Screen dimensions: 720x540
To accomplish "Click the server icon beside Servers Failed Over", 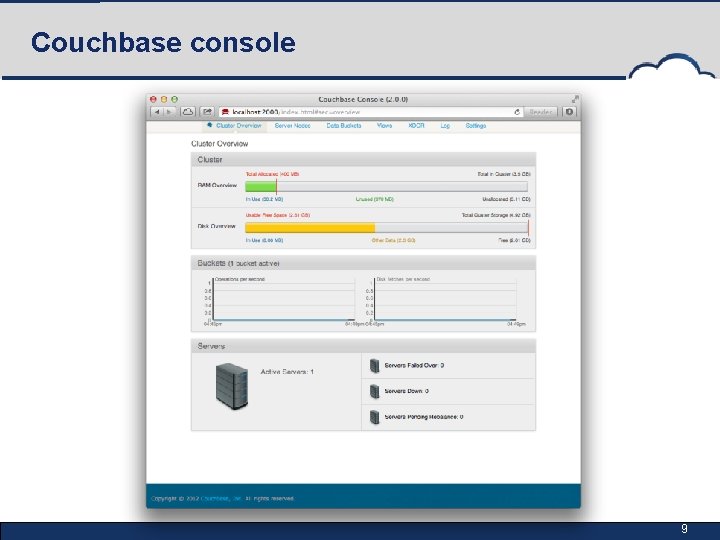I will pos(375,366).
